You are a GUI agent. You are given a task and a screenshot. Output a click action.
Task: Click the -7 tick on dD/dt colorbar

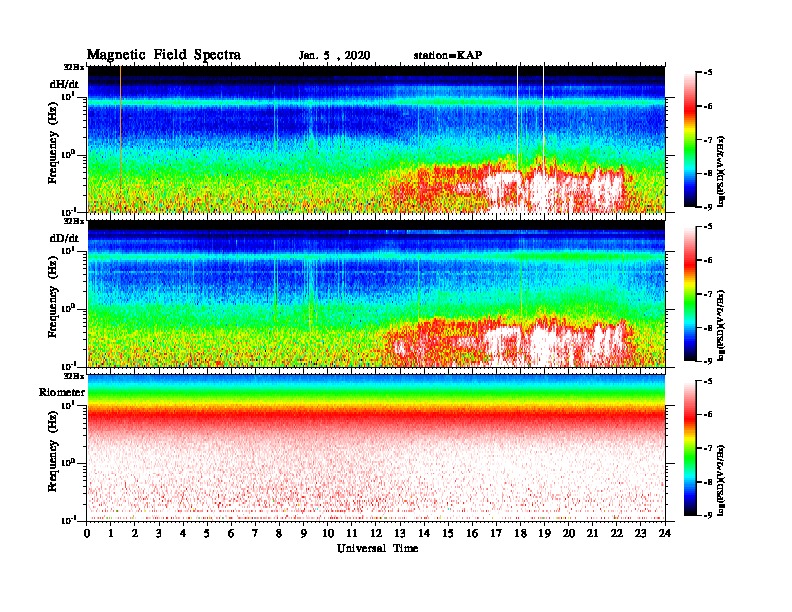click(707, 294)
